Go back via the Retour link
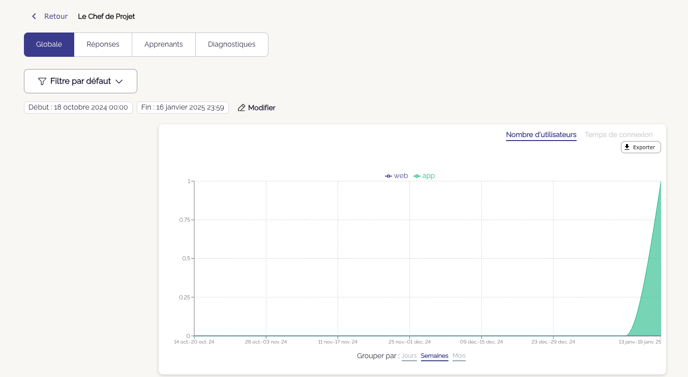The height and width of the screenshot is (377, 688). coord(56,16)
